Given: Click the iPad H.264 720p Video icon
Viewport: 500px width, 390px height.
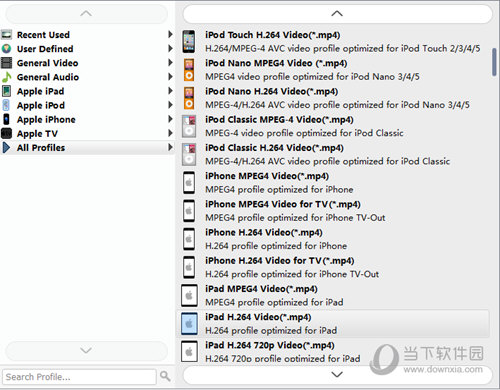Looking at the screenshot, I should pyautogui.click(x=189, y=351).
